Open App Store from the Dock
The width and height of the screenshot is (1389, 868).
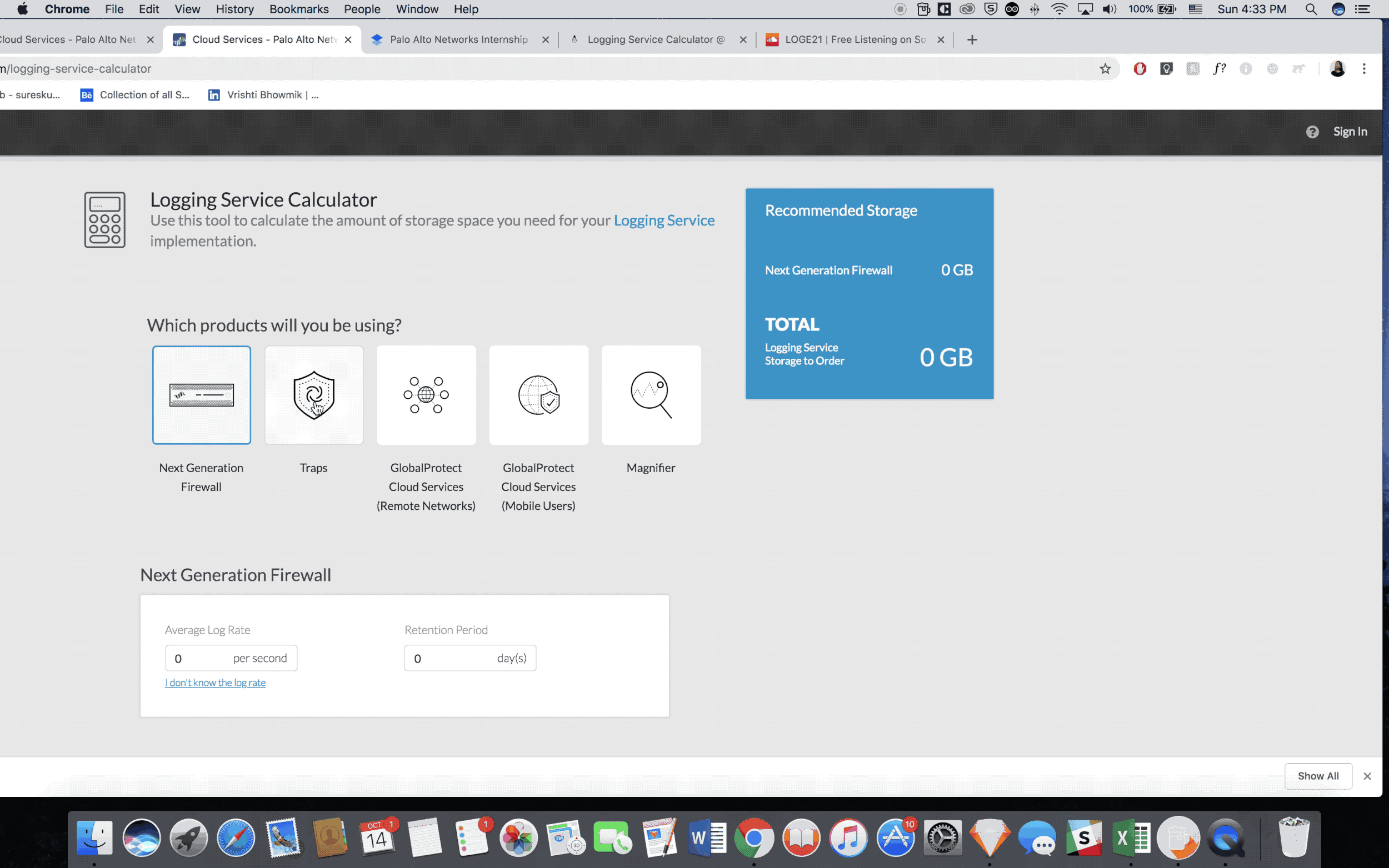point(896,838)
